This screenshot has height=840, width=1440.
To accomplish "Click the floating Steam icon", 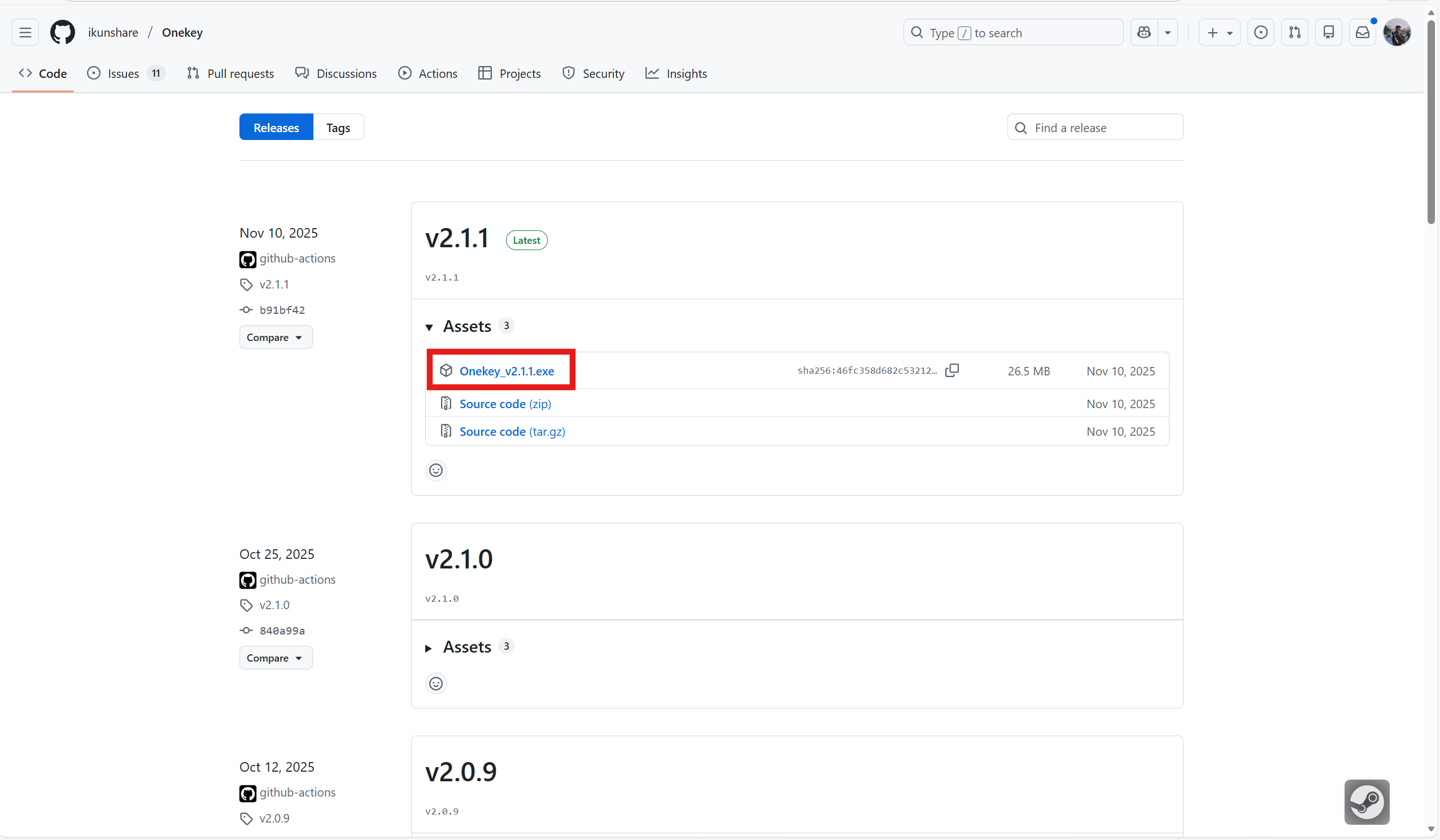I will 1366,802.
